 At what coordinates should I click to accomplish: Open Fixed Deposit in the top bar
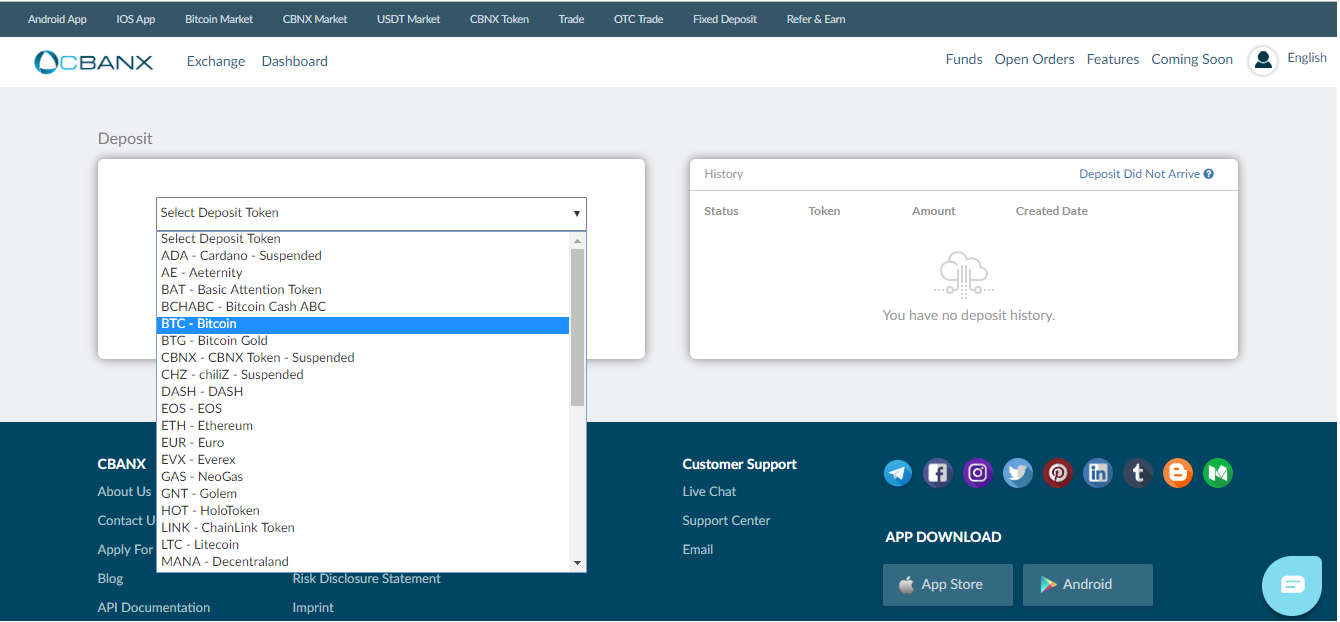725,19
